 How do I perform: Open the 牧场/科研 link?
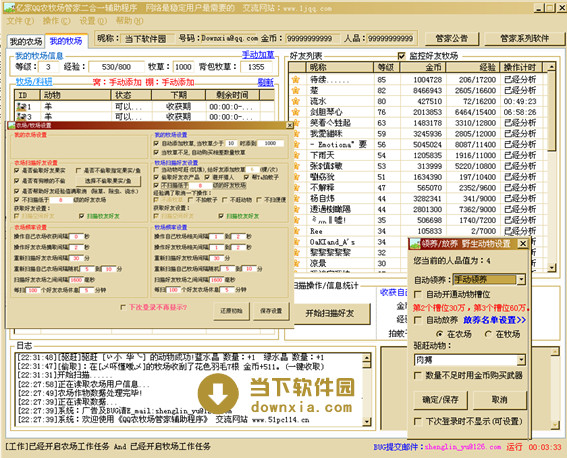click(x=34, y=82)
